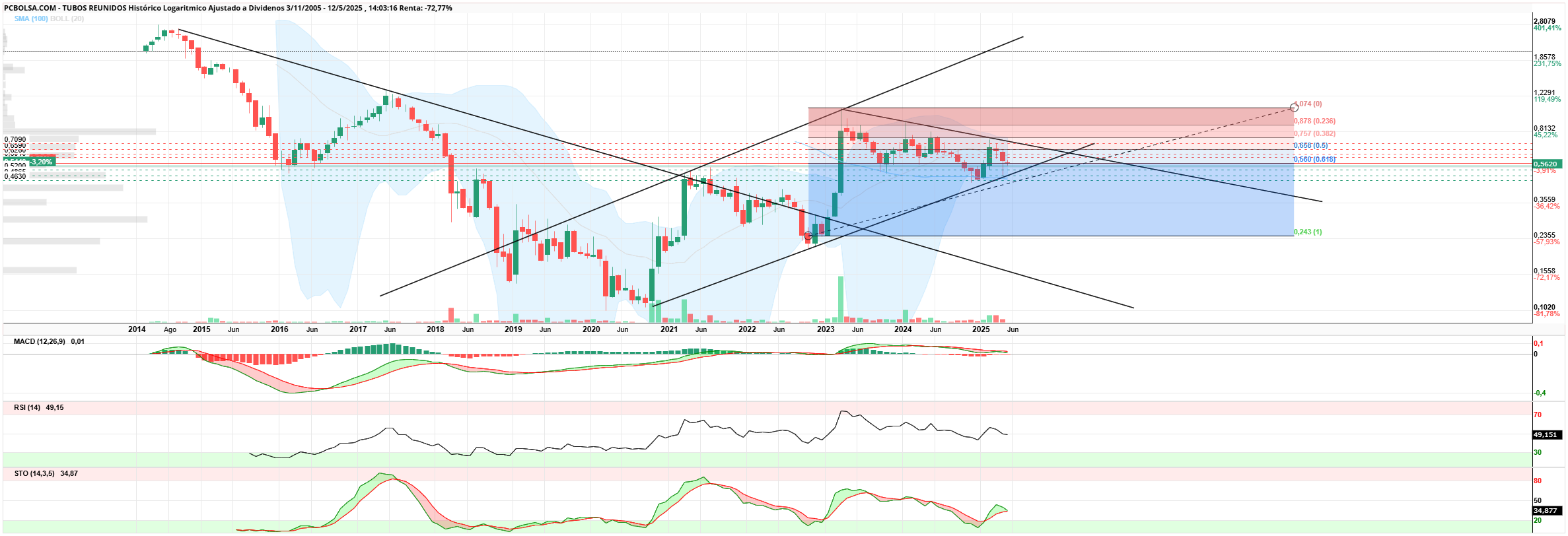Image resolution: width=1568 pixels, height=536 pixels.
Task: Select the 0,4630 level label at left
Action: [15, 176]
